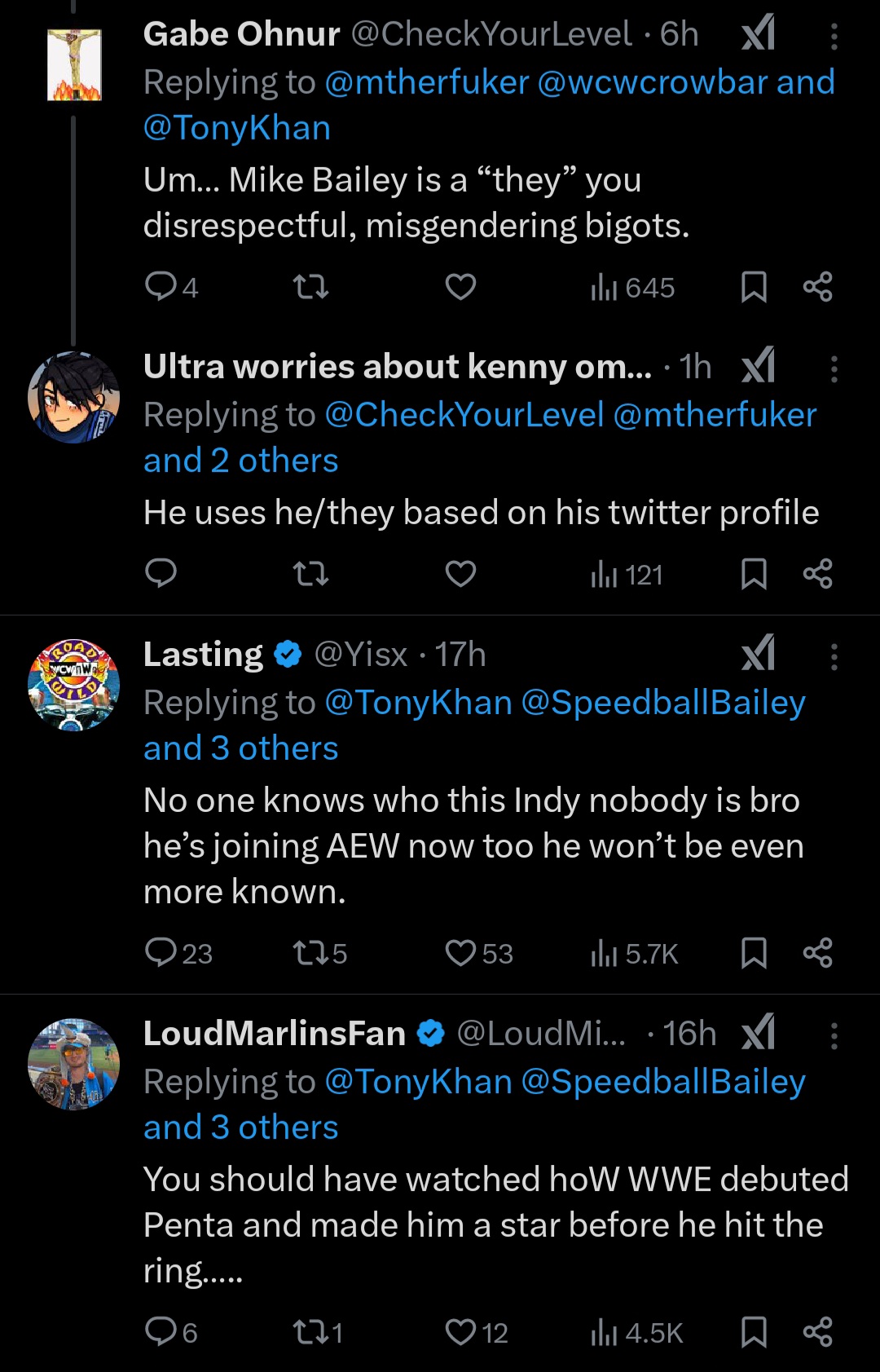The image size is (880, 1372).
Task: Tap the 'and 2 others' reply link
Action: (240, 461)
